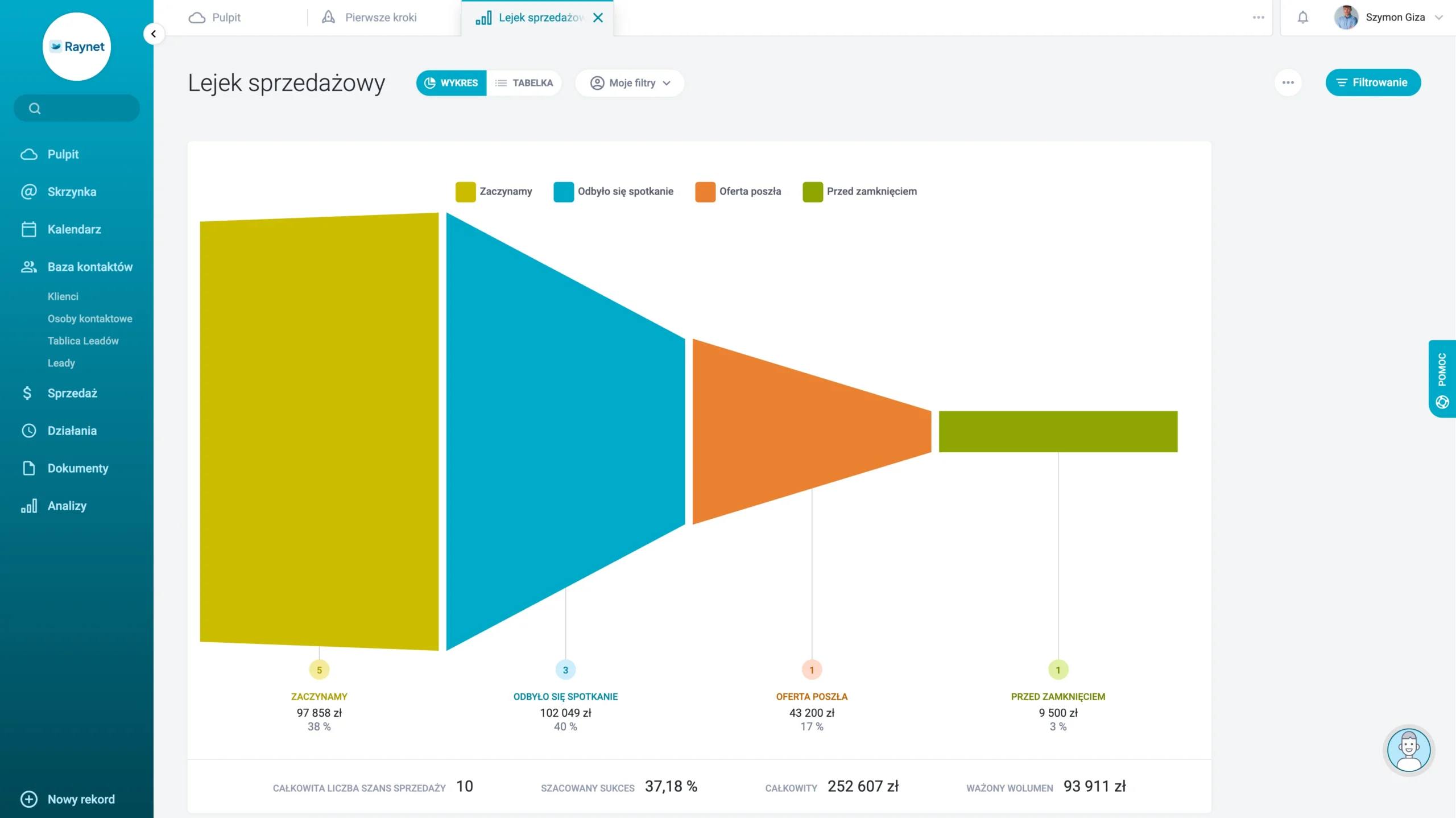Toggle Zaczynamy legend series
1456x818 pixels.
point(494,192)
